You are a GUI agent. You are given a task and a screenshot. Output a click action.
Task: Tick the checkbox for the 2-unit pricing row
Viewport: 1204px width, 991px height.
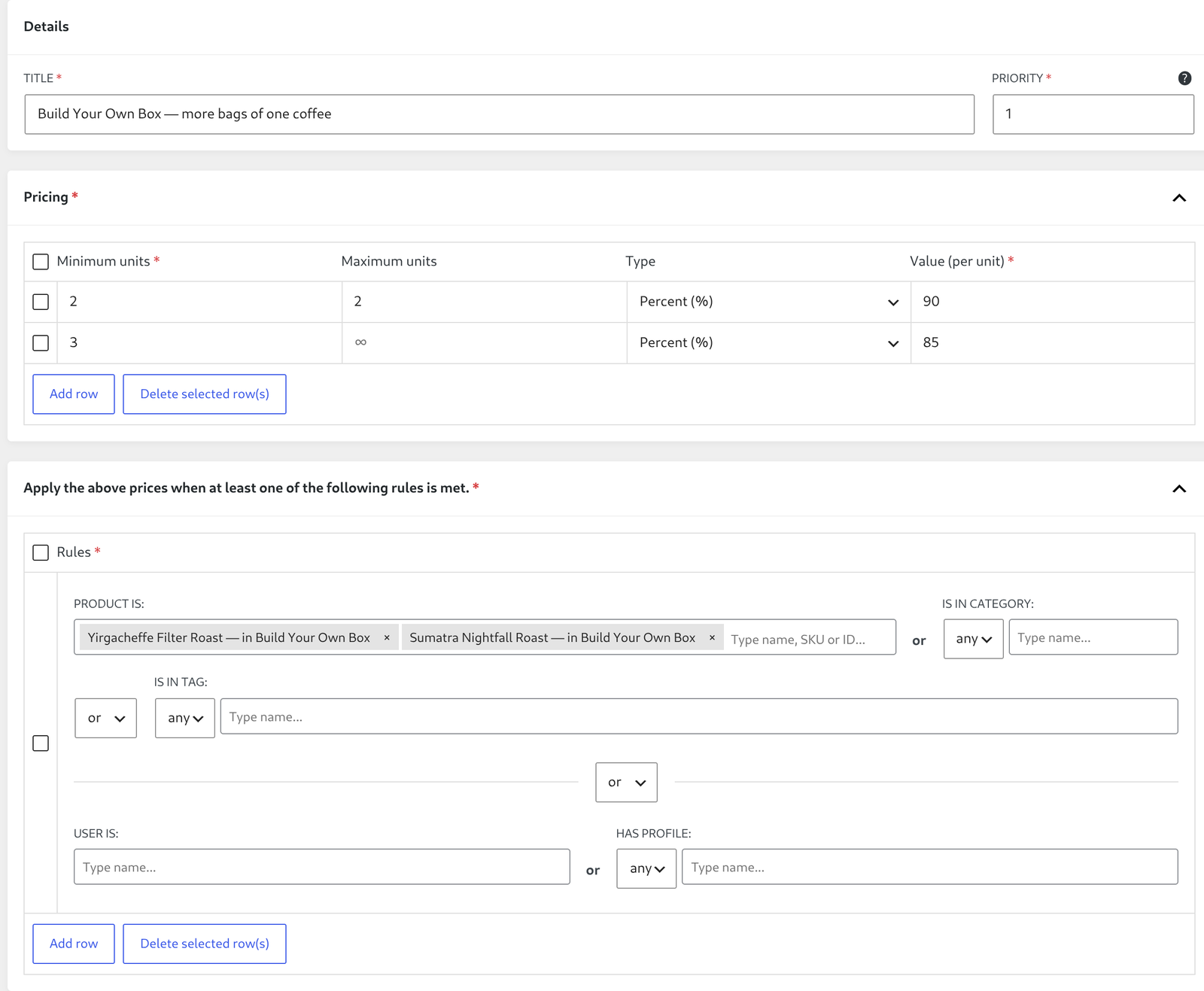41,302
